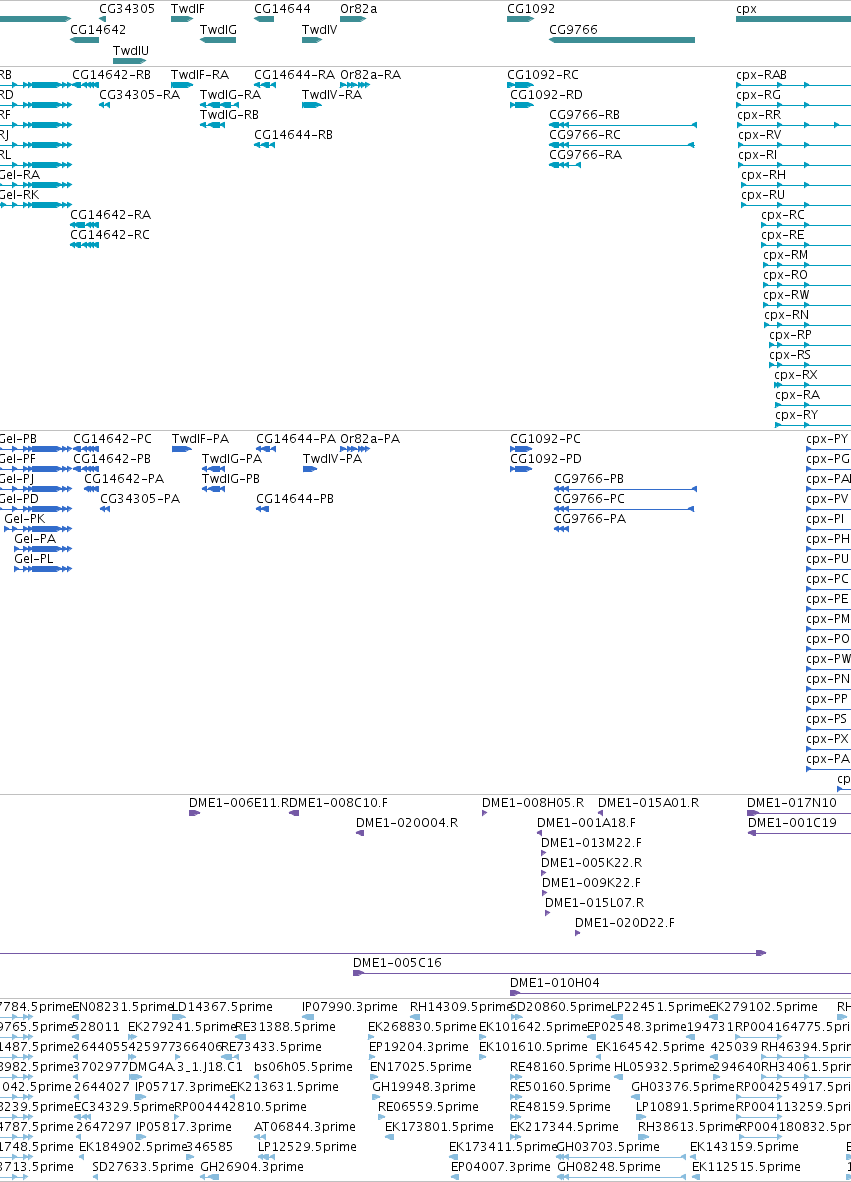The width and height of the screenshot is (851, 1182).
Task: Select the CG9766-PB protein label
Action: tap(589, 479)
